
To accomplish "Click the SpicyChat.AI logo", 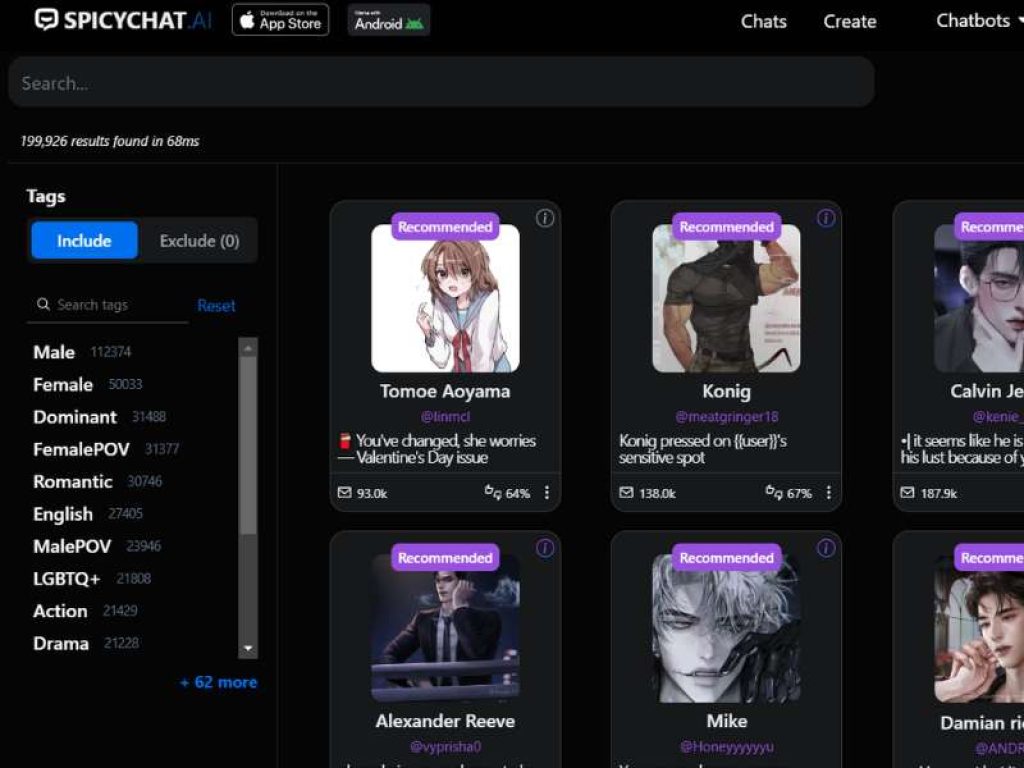I will click(x=123, y=20).
